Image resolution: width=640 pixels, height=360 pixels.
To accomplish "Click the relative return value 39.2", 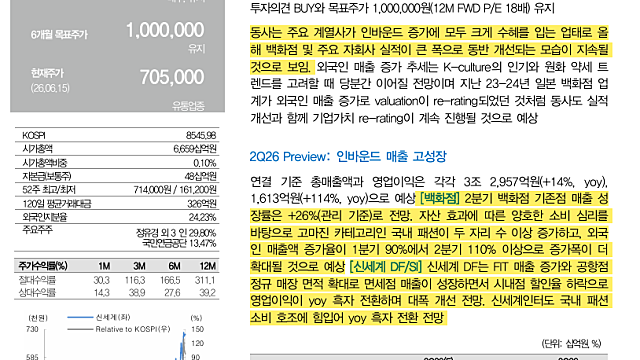I will click(208, 293).
